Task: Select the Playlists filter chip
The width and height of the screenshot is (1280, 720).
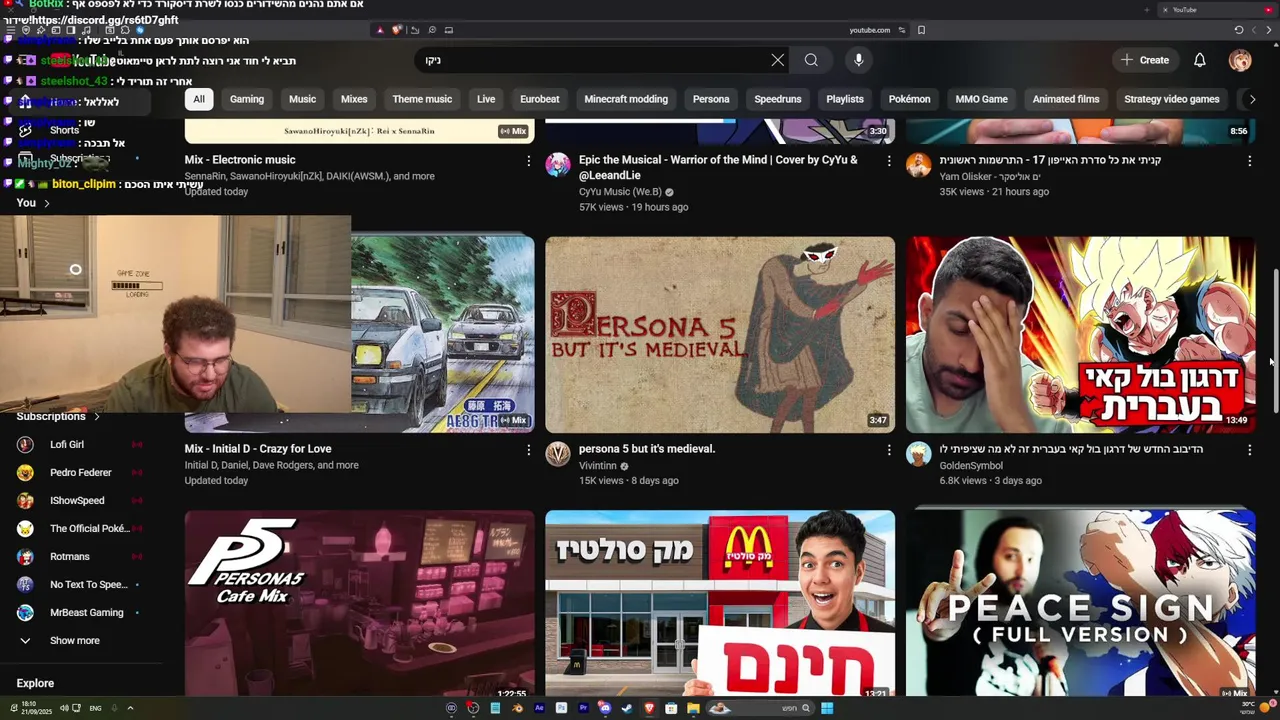Action: point(845,99)
